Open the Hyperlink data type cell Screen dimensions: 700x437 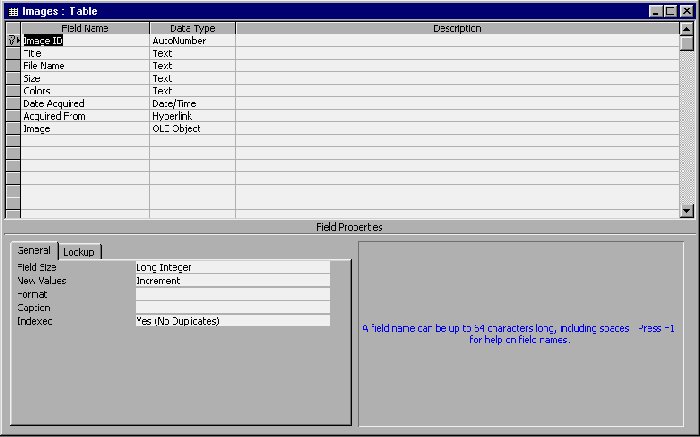[x=192, y=116]
